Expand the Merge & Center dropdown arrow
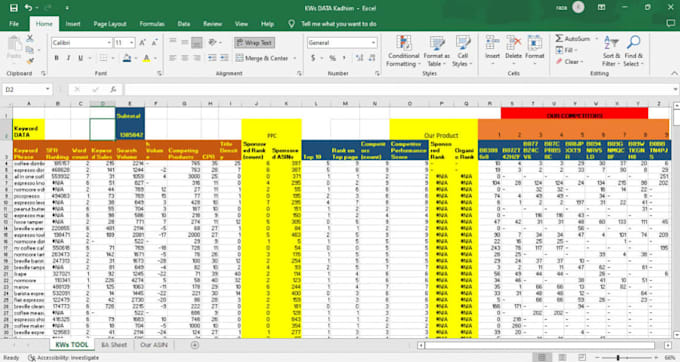The height and width of the screenshot is (362, 680). 294,58
